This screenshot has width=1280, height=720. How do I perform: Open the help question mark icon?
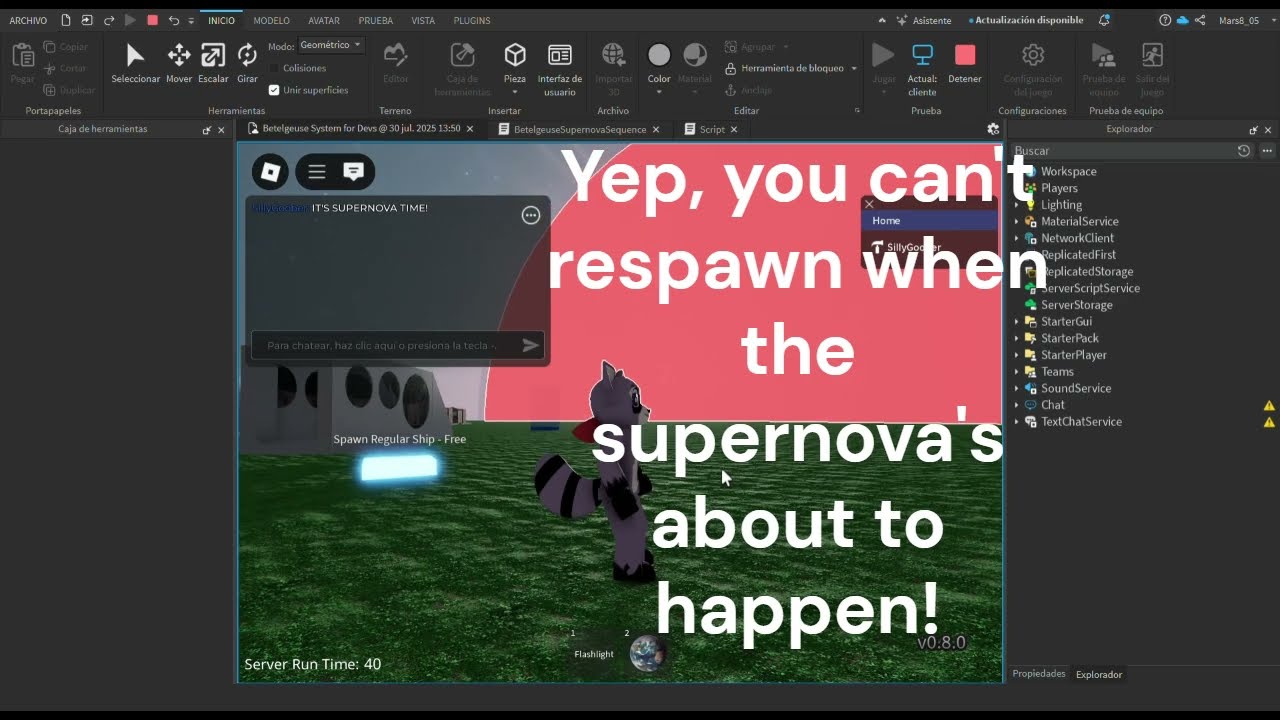coord(1165,20)
